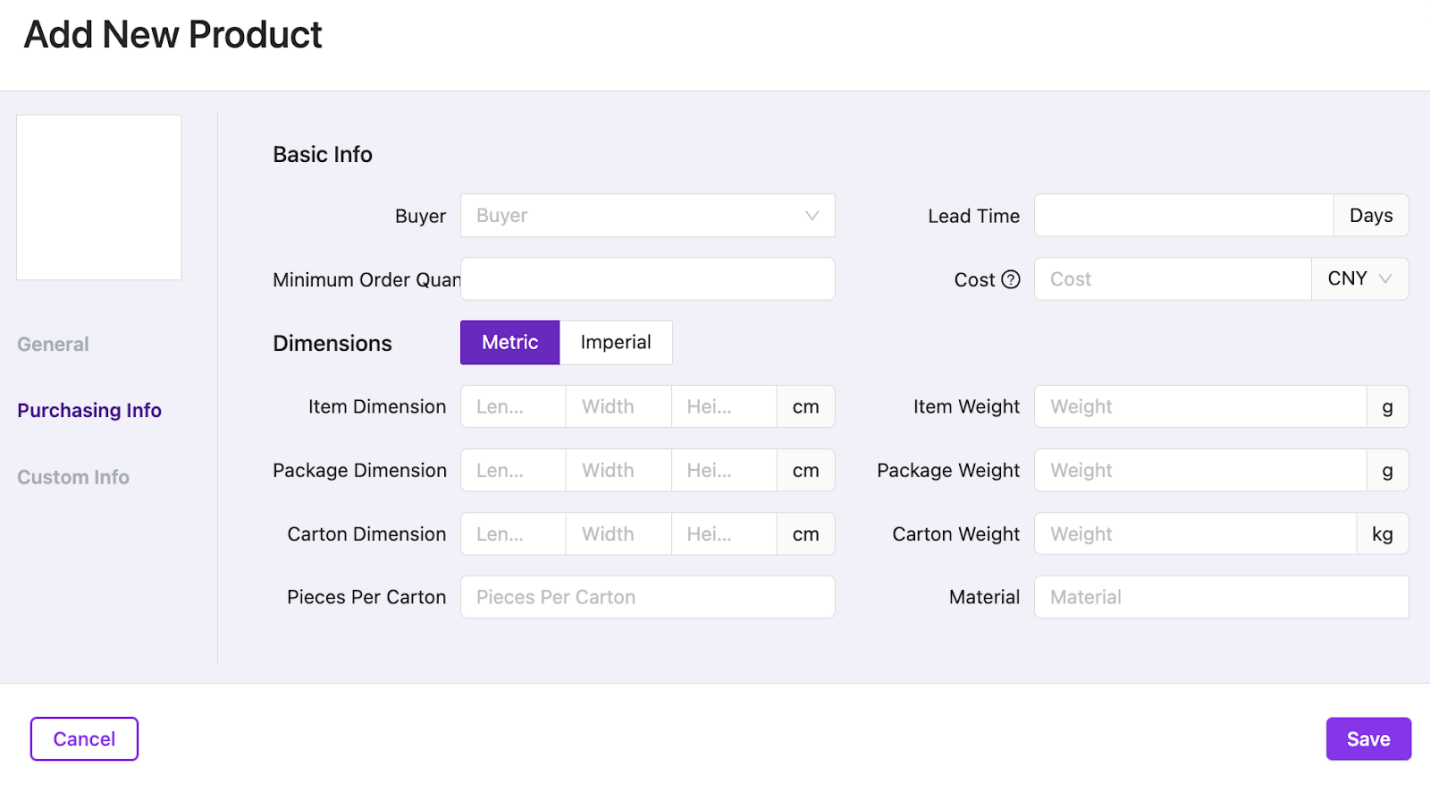Focus the Lead Time input field

(x=1184, y=215)
